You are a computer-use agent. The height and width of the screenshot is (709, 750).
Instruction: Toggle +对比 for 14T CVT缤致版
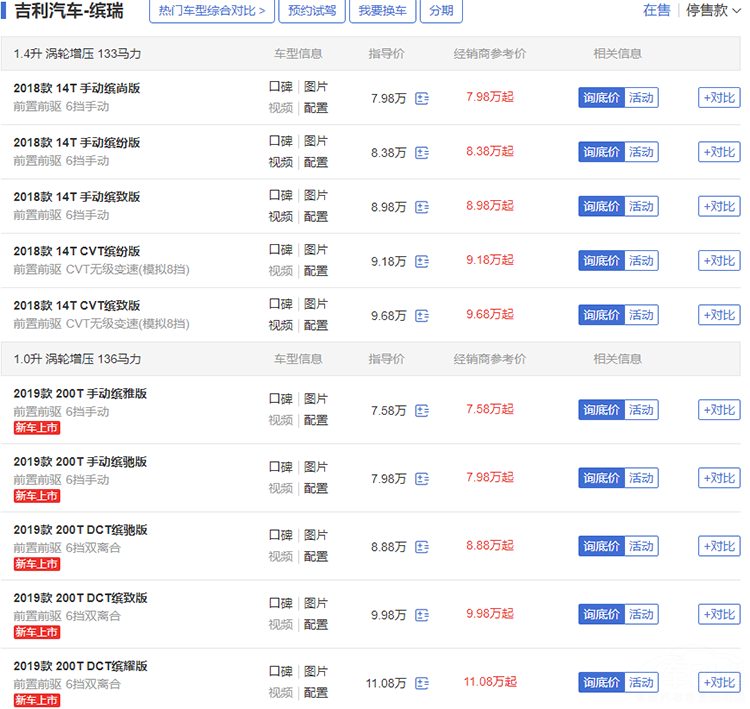pyautogui.click(x=719, y=315)
